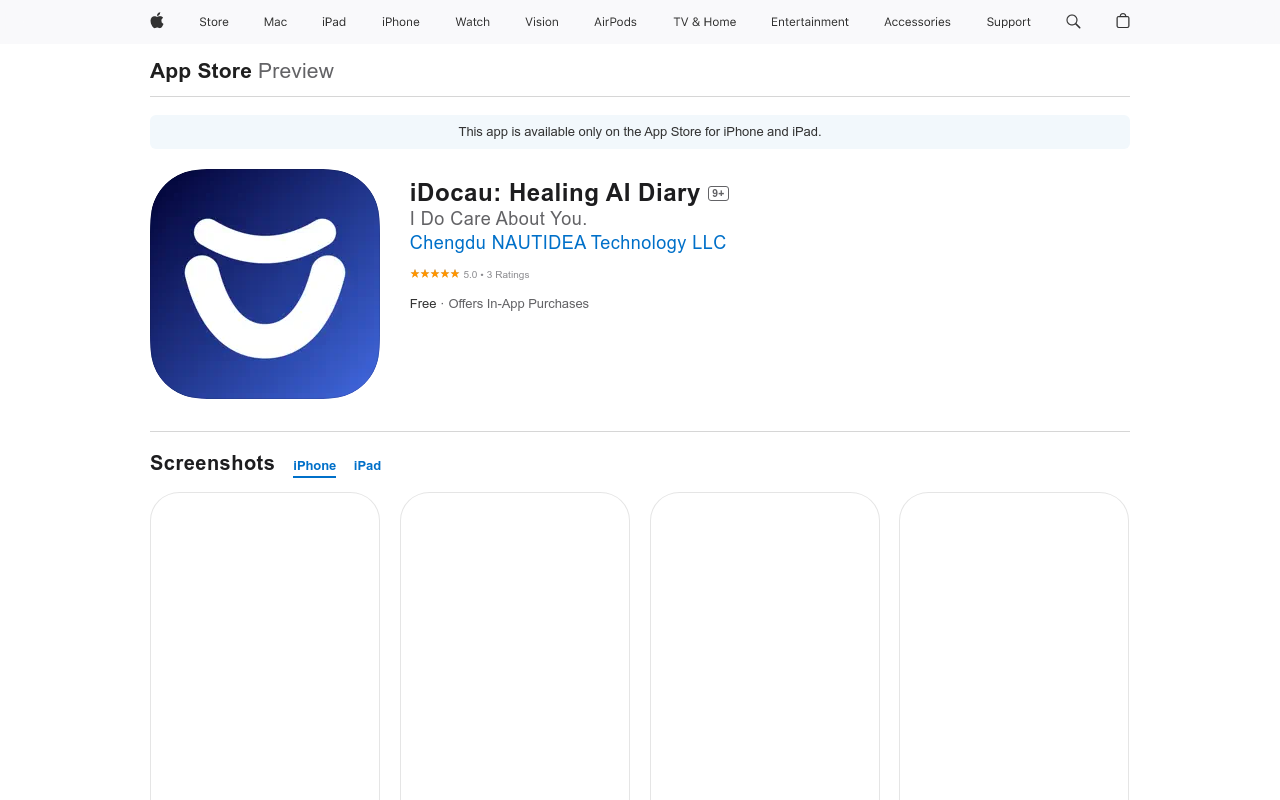The image size is (1280, 800).
Task: Click the five-star rating icons
Action: coord(434,274)
